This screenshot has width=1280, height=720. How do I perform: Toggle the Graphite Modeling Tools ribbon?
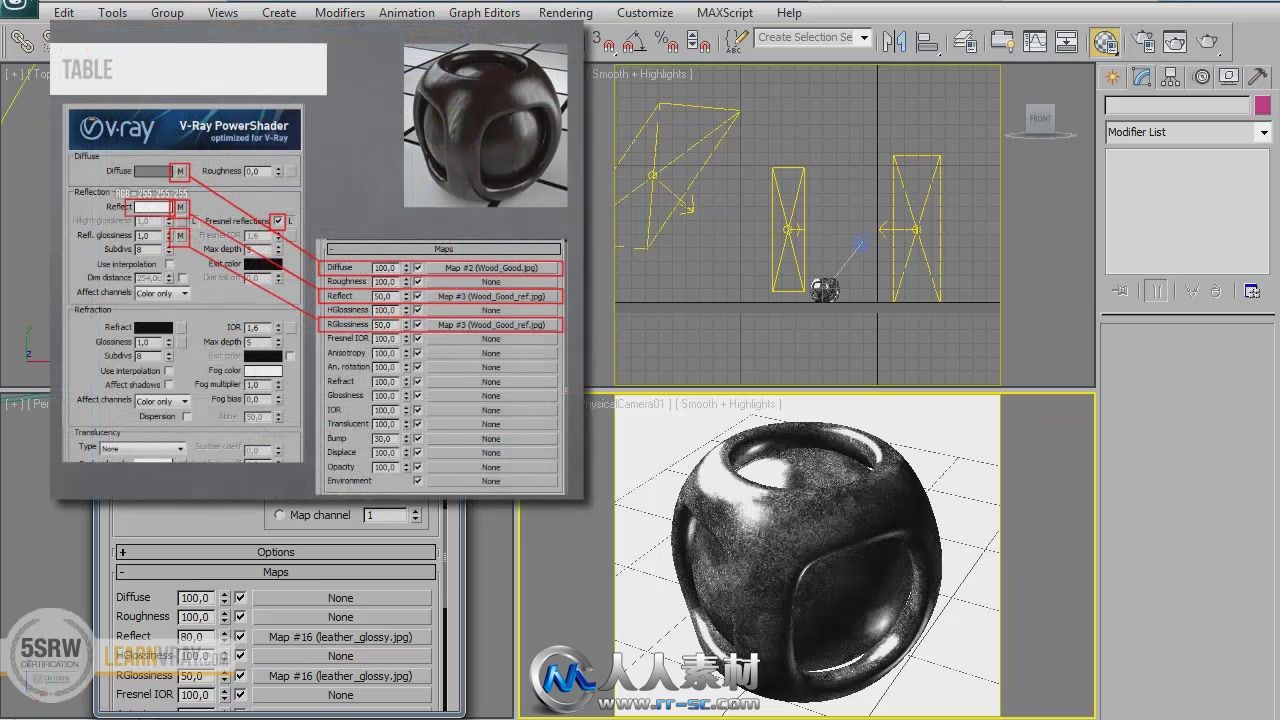coord(1002,41)
